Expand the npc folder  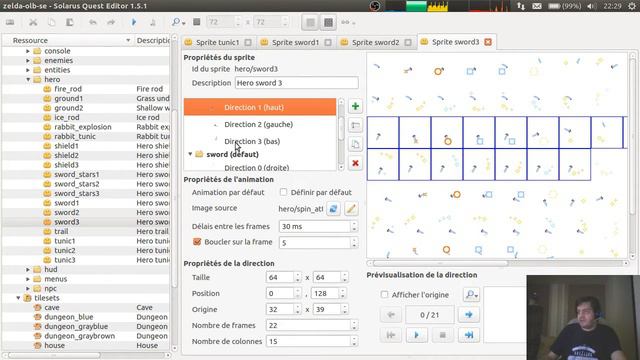pyautogui.click(x=28, y=289)
